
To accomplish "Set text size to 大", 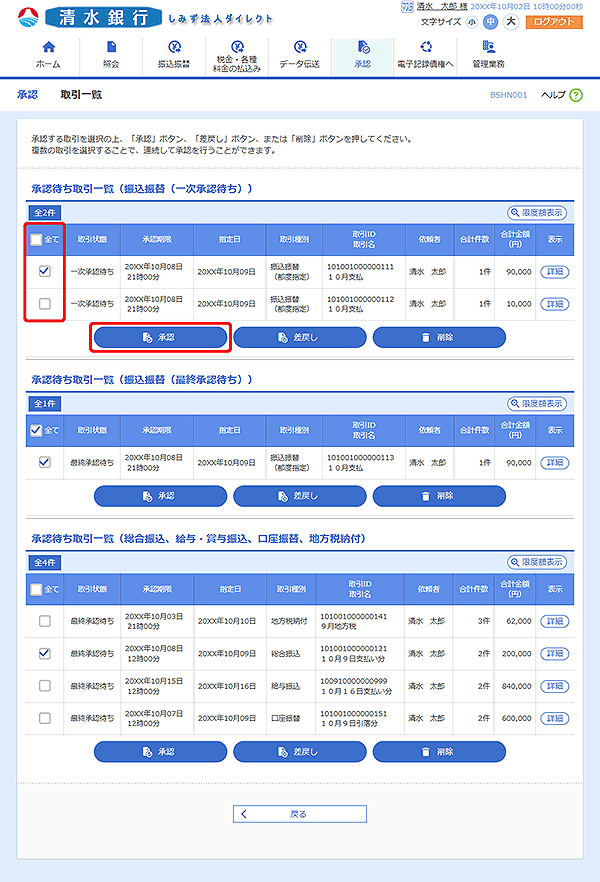I will [511, 21].
